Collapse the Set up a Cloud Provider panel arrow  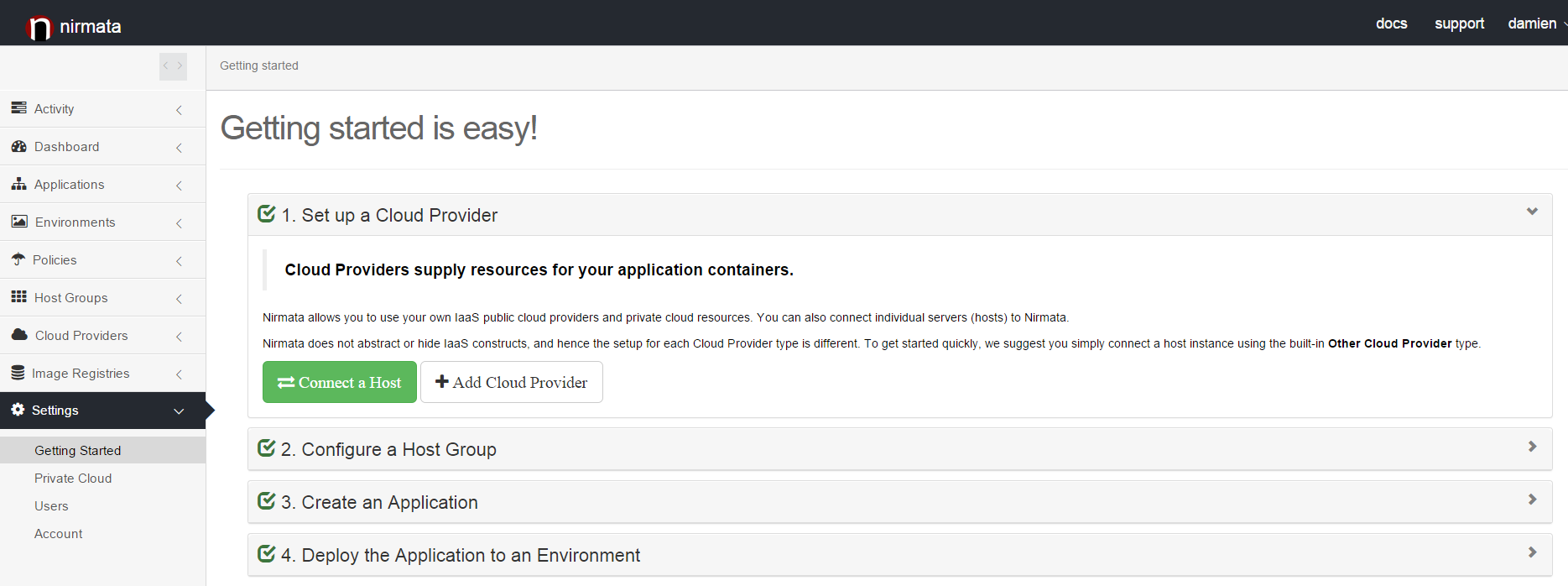1532,212
